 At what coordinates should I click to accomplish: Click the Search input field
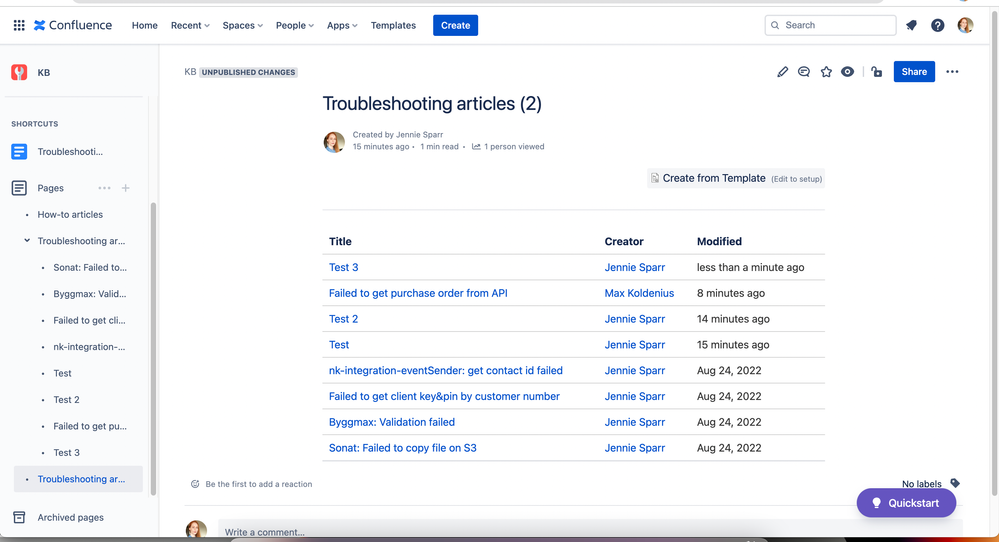pos(830,25)
